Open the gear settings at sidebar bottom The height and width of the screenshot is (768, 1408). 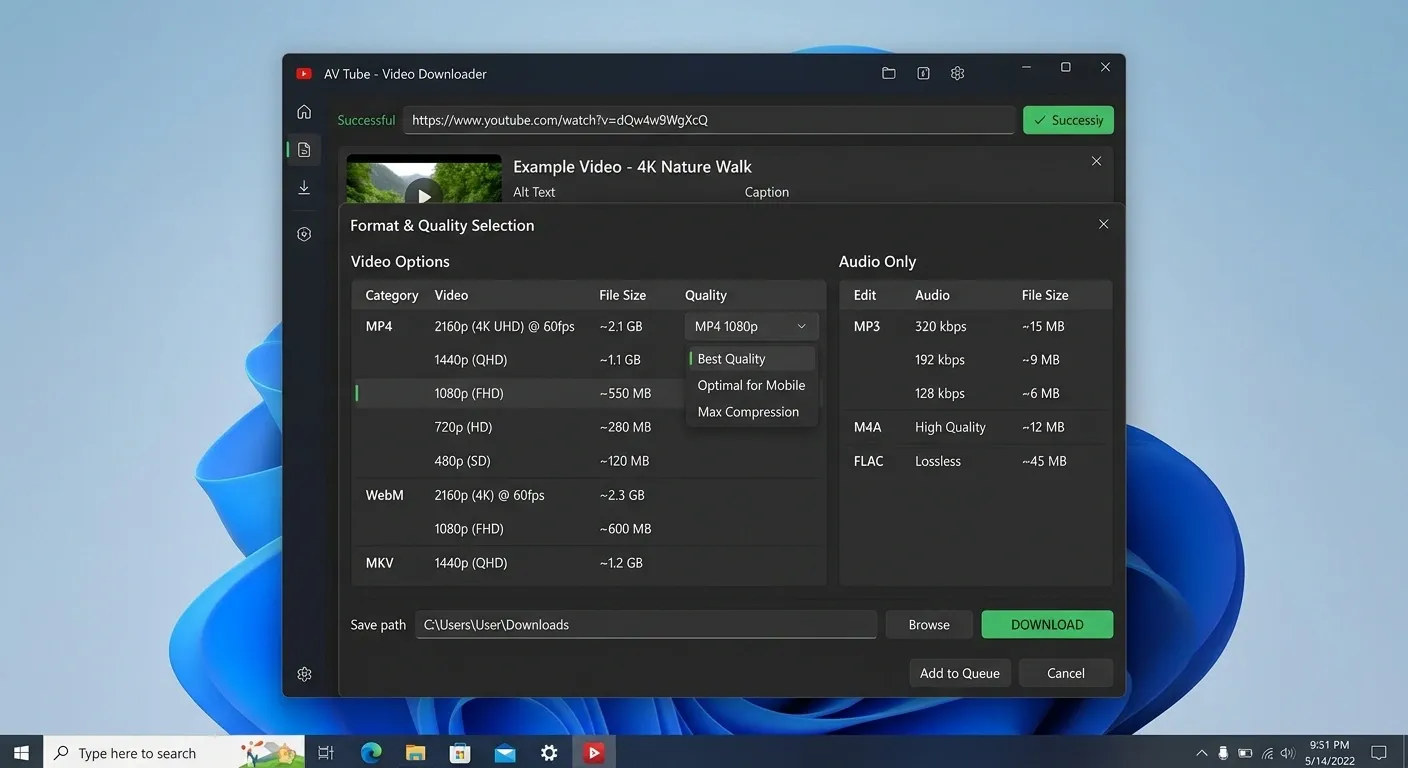coord(304,674)
